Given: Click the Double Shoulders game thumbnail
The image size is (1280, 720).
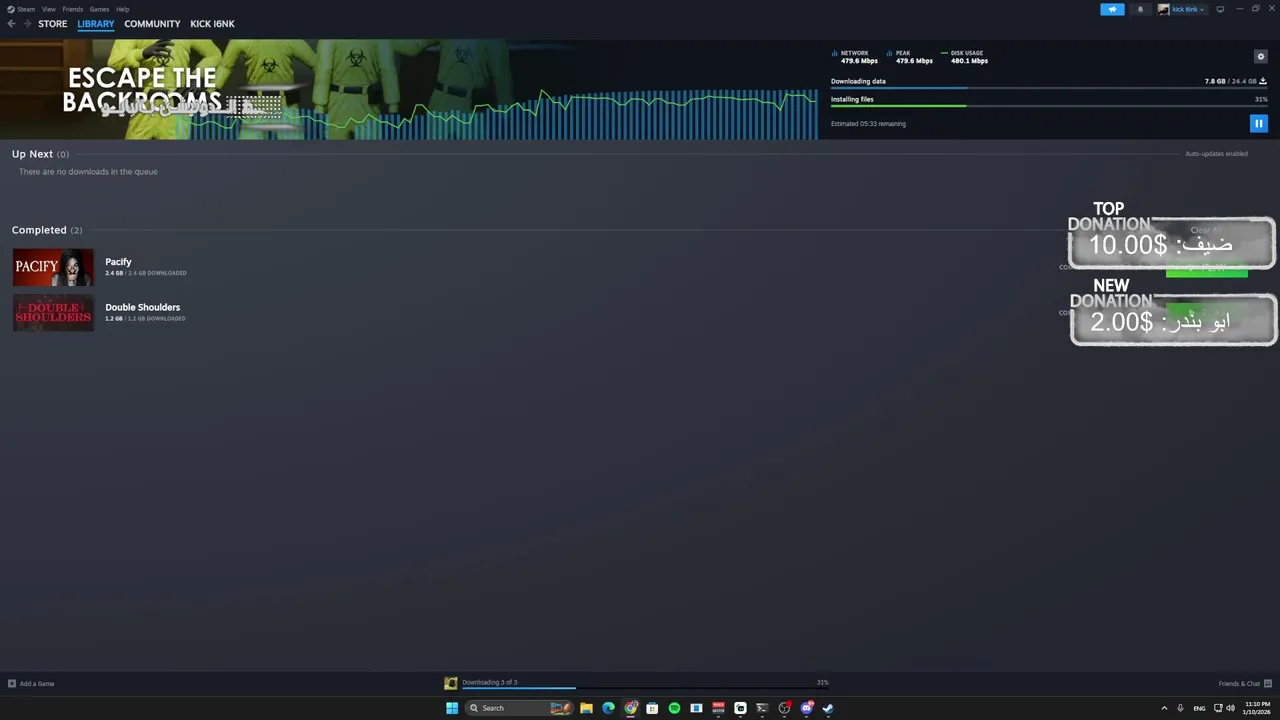Looking at the screenshot, I should coord(53,312).
